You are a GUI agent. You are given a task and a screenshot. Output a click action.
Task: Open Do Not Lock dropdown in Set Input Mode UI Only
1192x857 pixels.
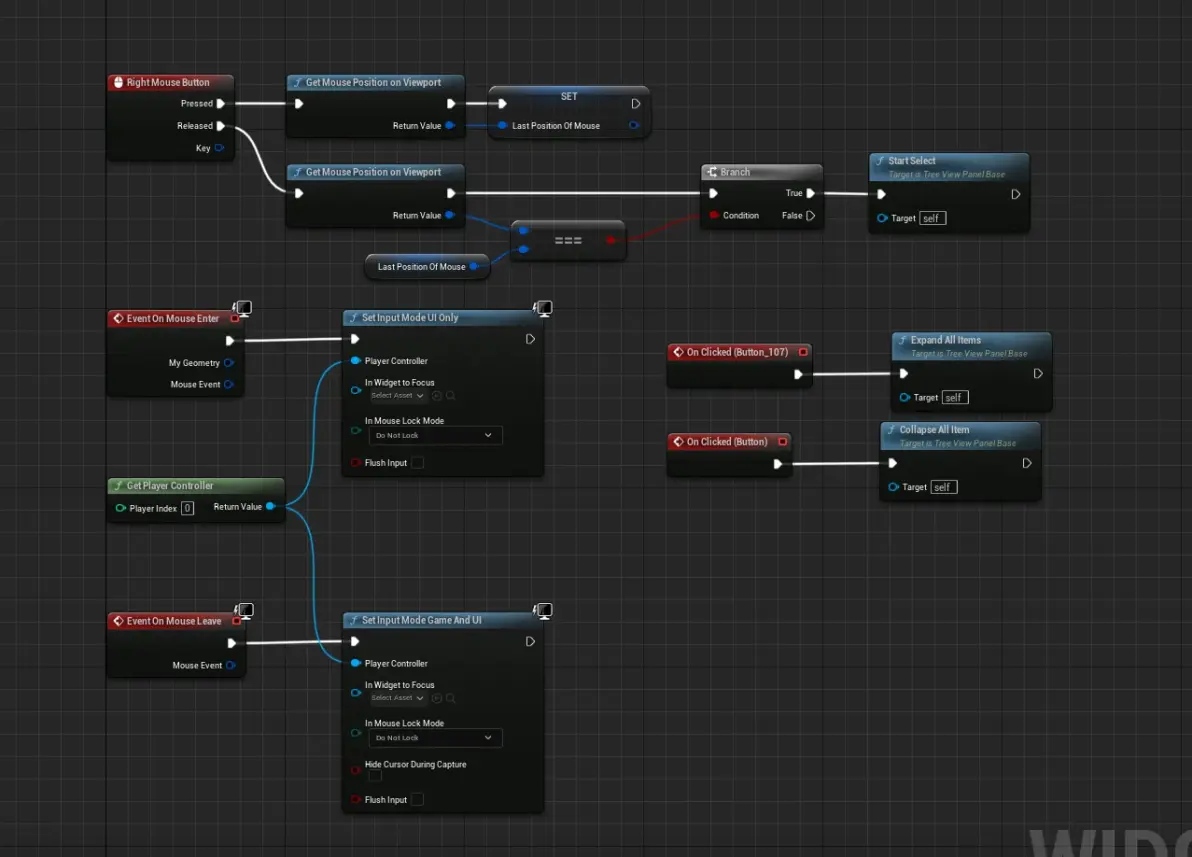[435, 435]
